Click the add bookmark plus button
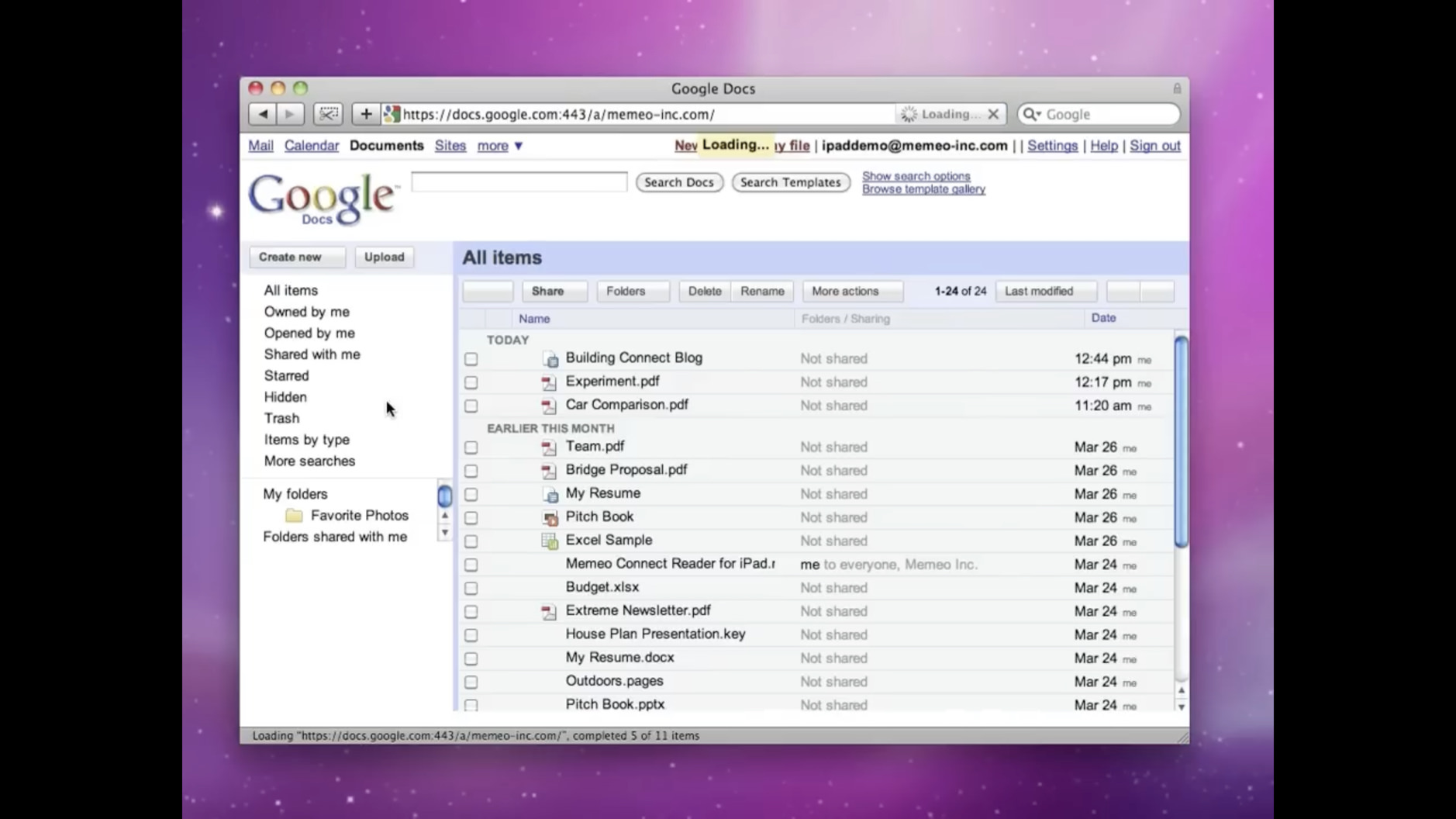Viewport: 1456px width, 819px height. [x=365, y=114]
